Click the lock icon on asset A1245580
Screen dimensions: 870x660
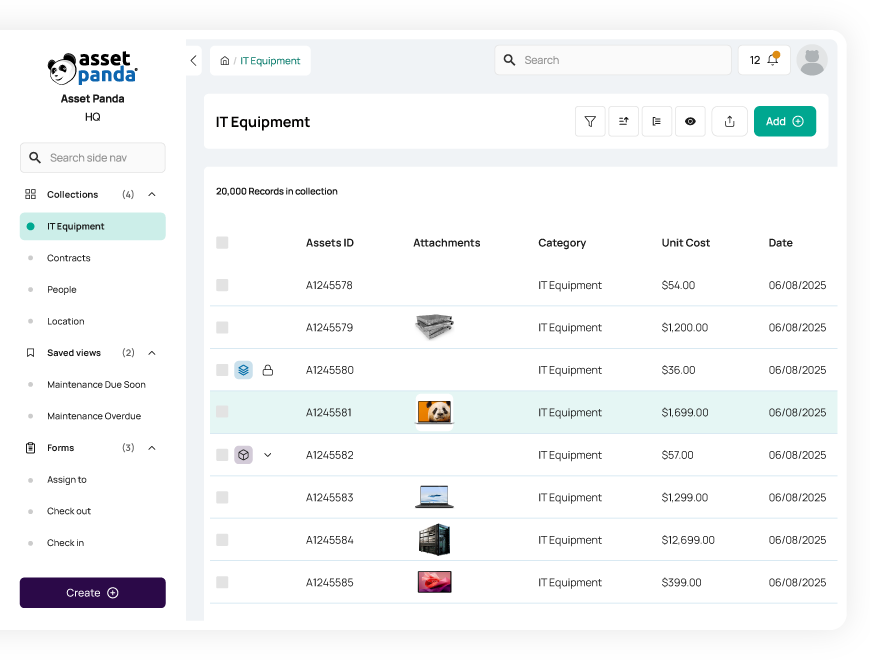268,370
